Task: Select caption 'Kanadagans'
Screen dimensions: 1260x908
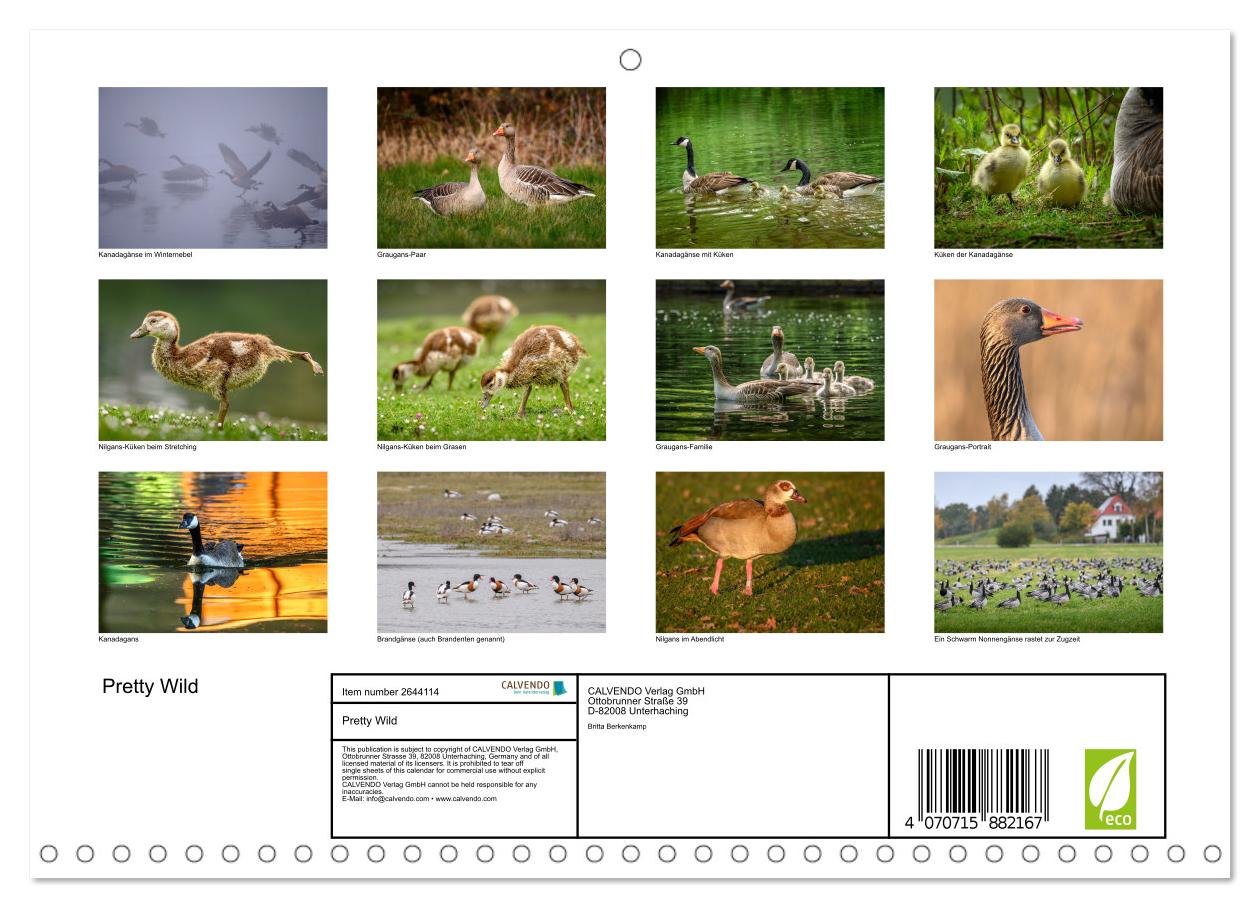Action: tap(118, 639)
